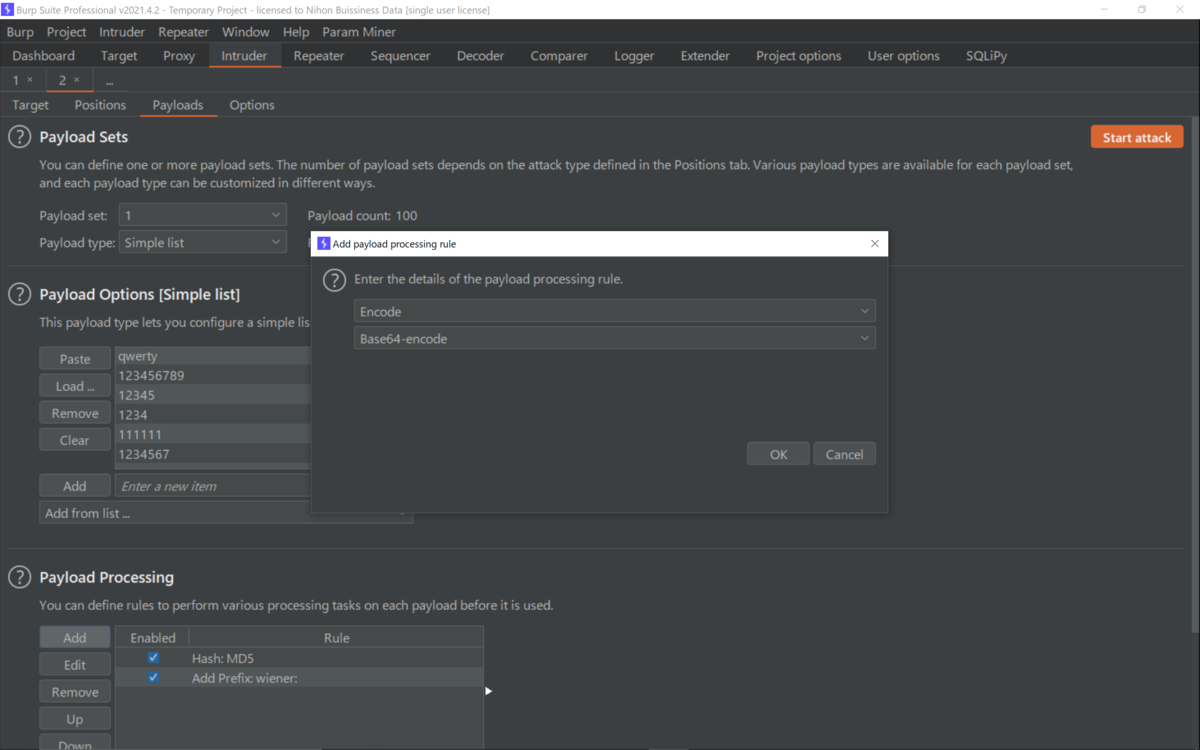Image resolution: width=1200 pixels, height=750 pixels.
Task: Click the payload list Remove button
Action: [75, 413]
